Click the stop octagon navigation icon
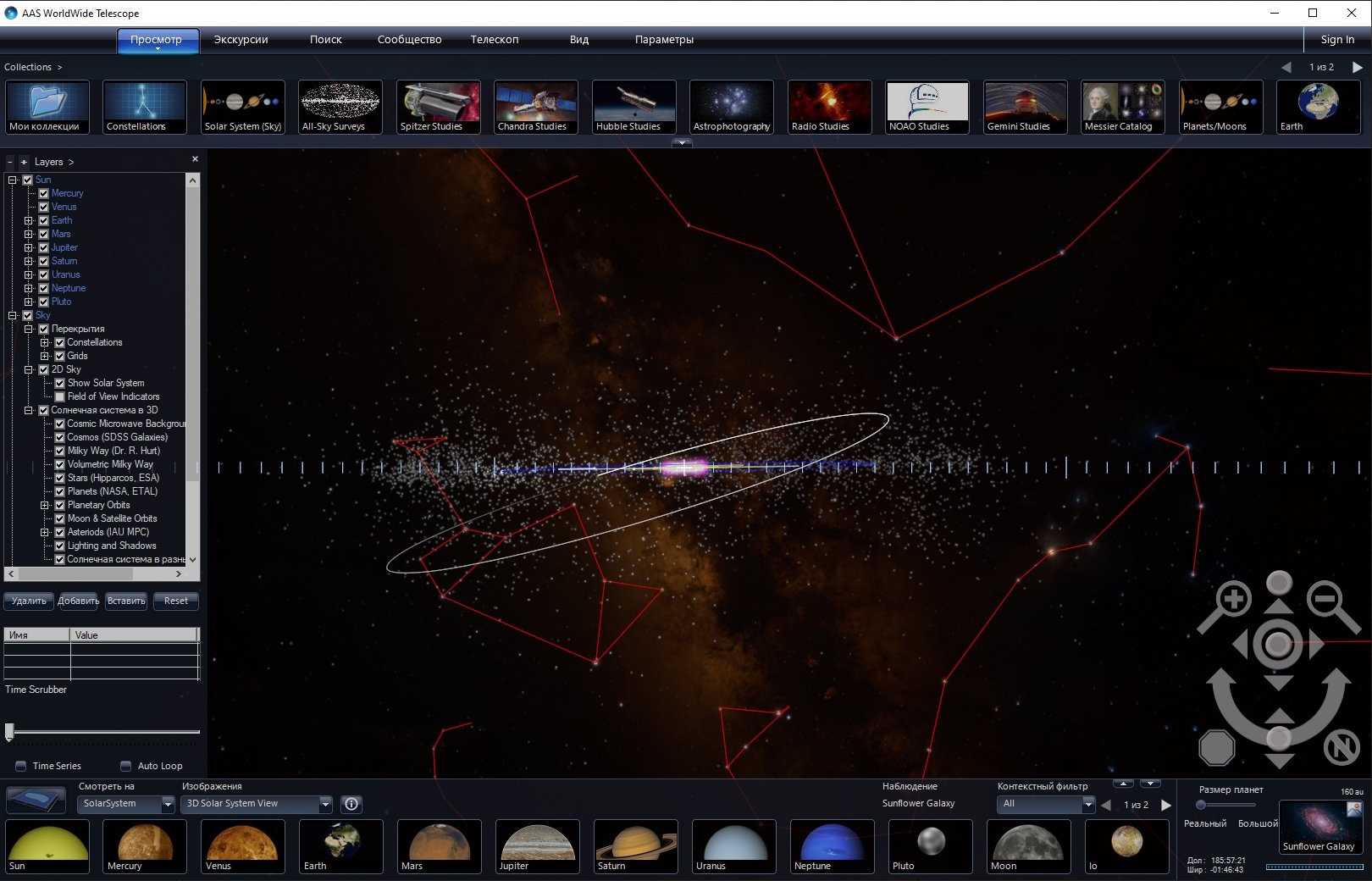 pos(1217,748)
